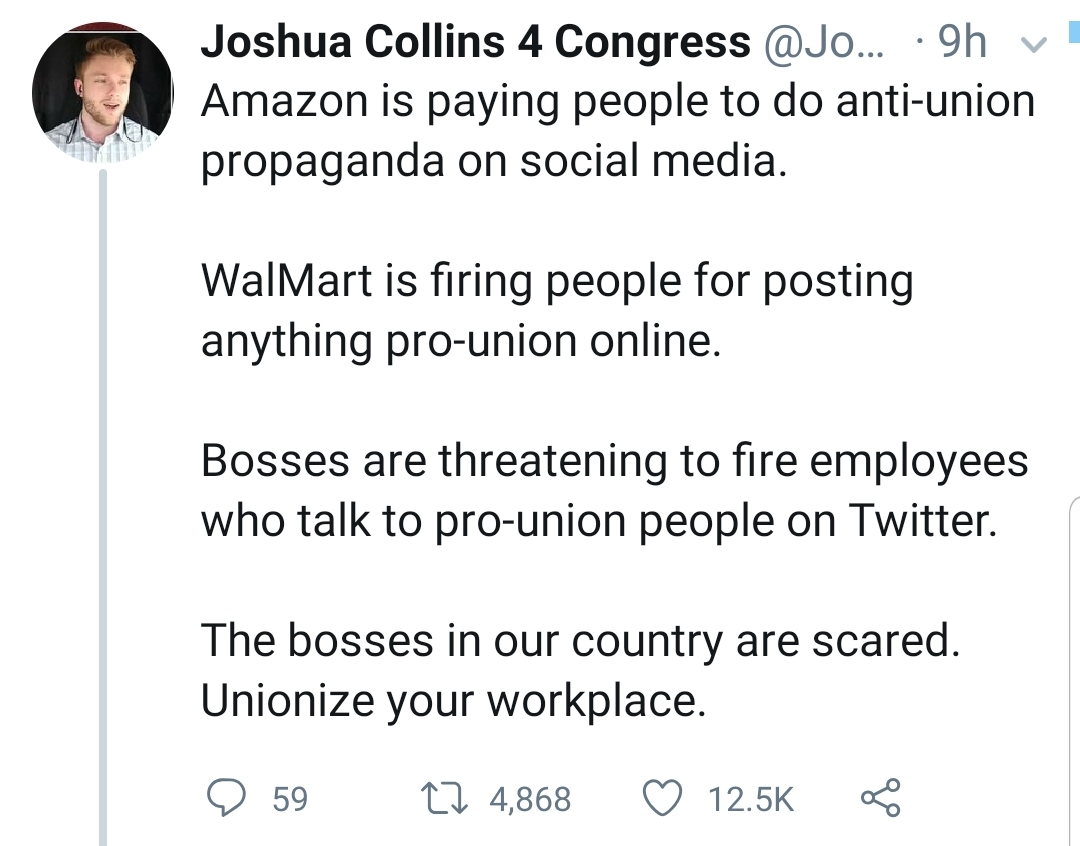Click the "WalMart is firing people for posting" line

(557, 281)
